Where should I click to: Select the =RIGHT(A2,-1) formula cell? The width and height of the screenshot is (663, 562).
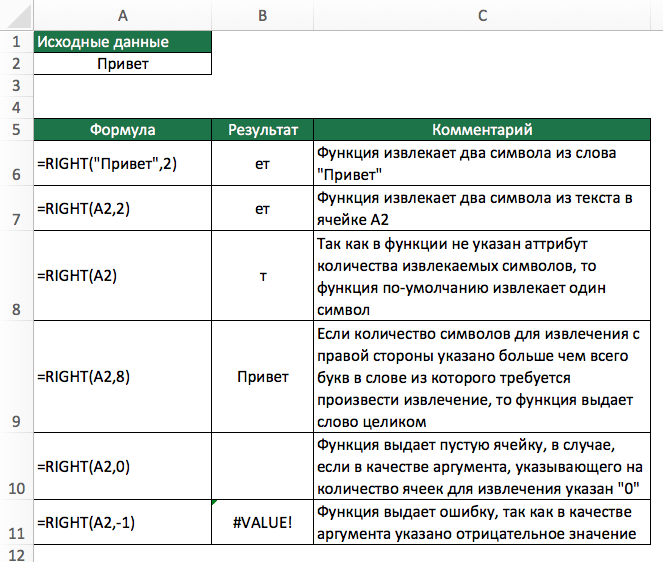[x=123, y=522]
